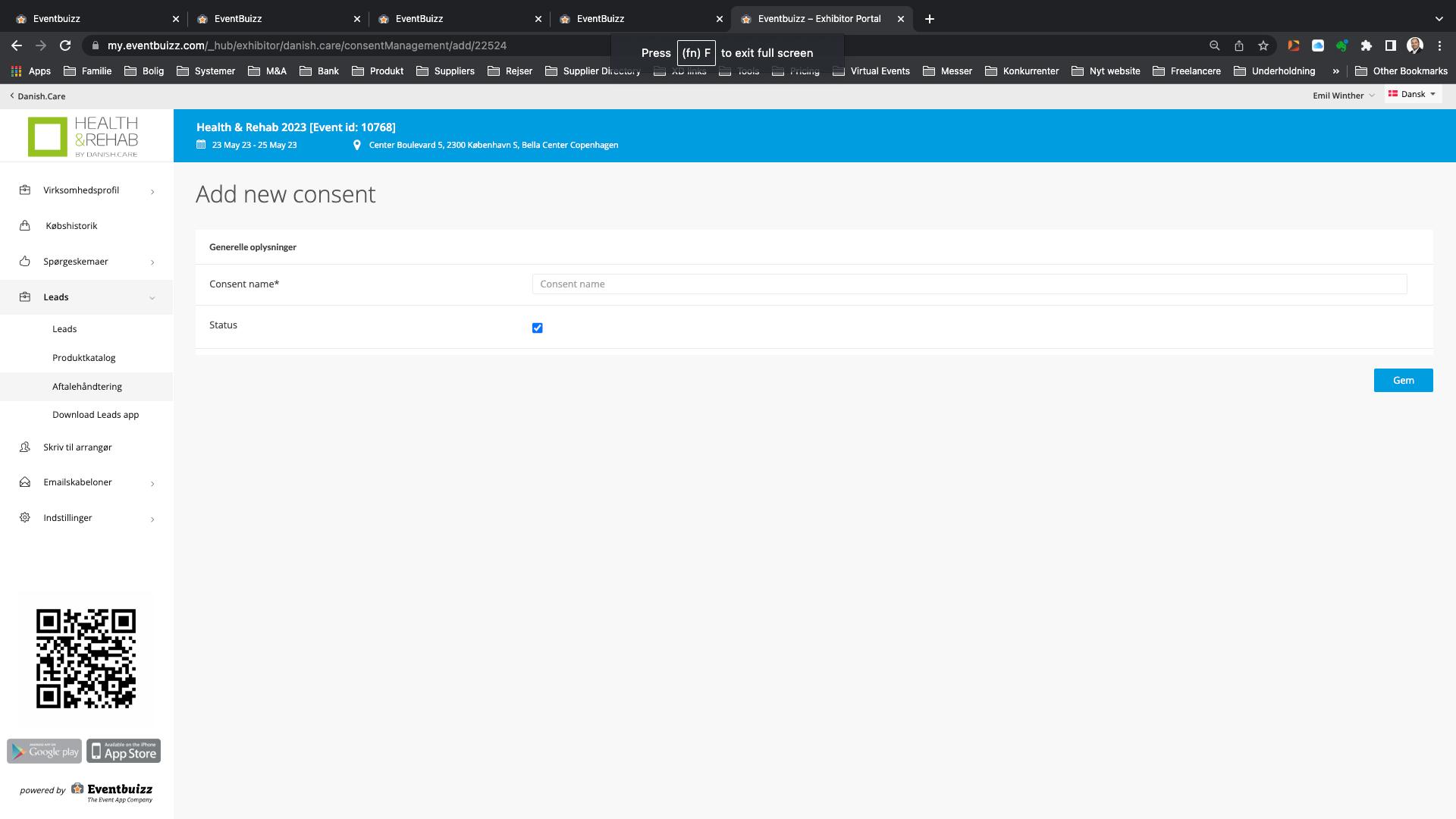Image resolution: width=1456 pixels, height=819 pixels.
Task: Click the Consent name input field
Action: 969,284
